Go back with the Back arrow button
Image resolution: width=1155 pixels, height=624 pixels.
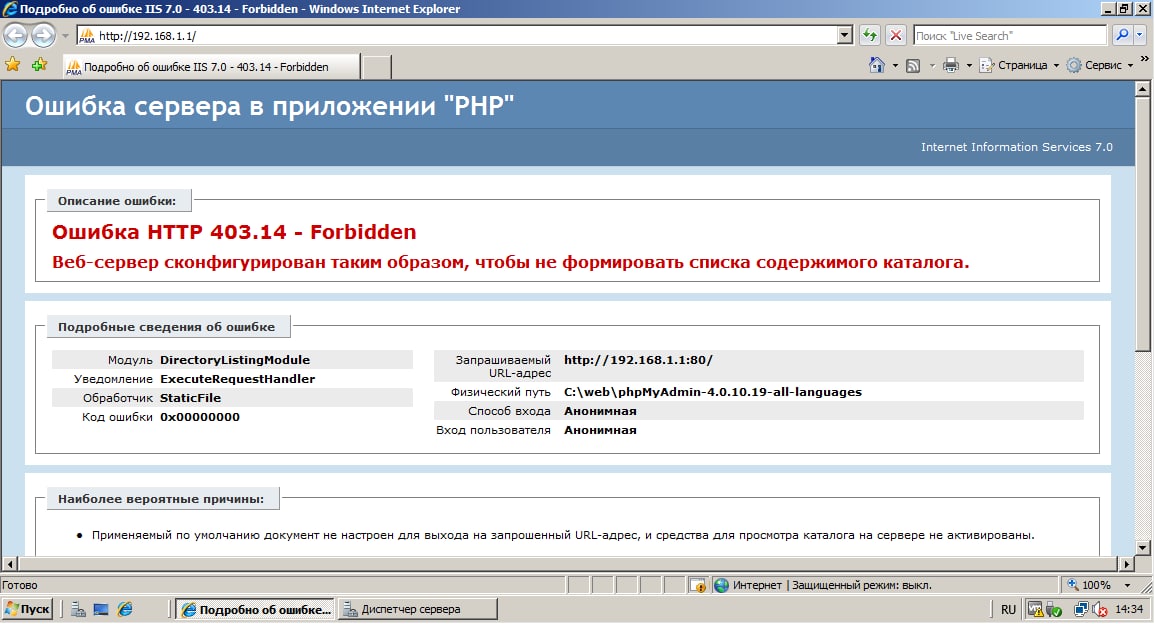(x=15, y=35)
